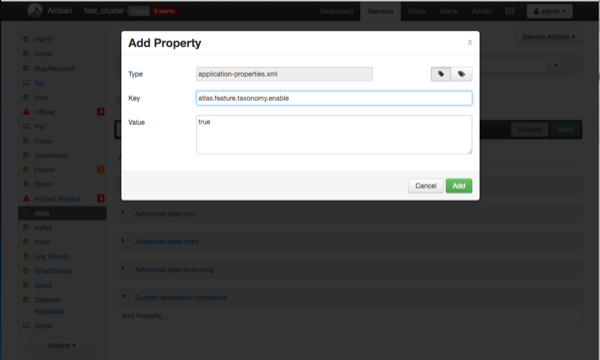The width and height of the screenshot is (600, 360).
Task: Click into the Key input field
Action: tap(334, 98)
